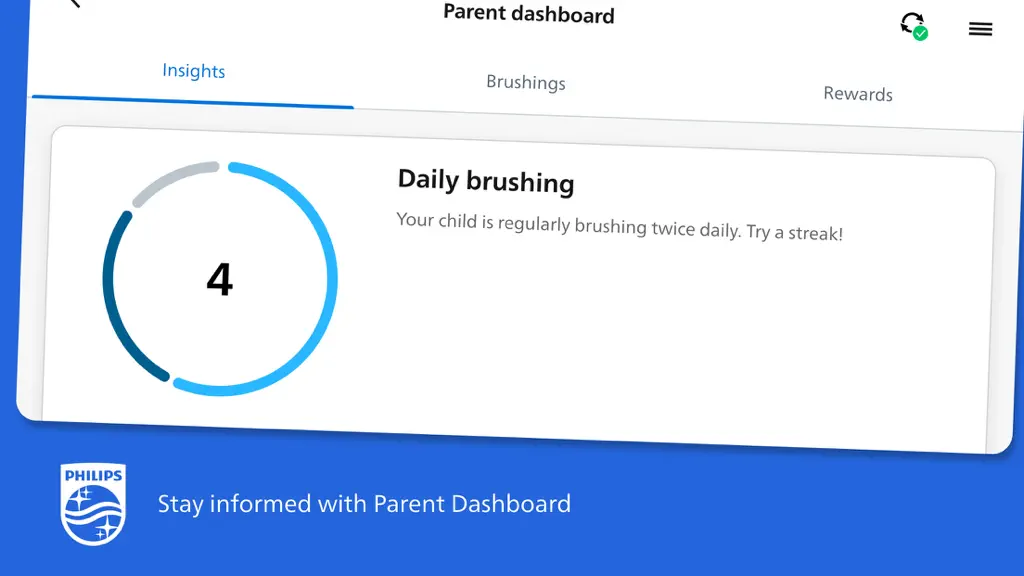Image resolution: width=1024 pixels, height=576 pixels.
Task: Click the number 4 in the ring
Action: (x=219, y=280)
